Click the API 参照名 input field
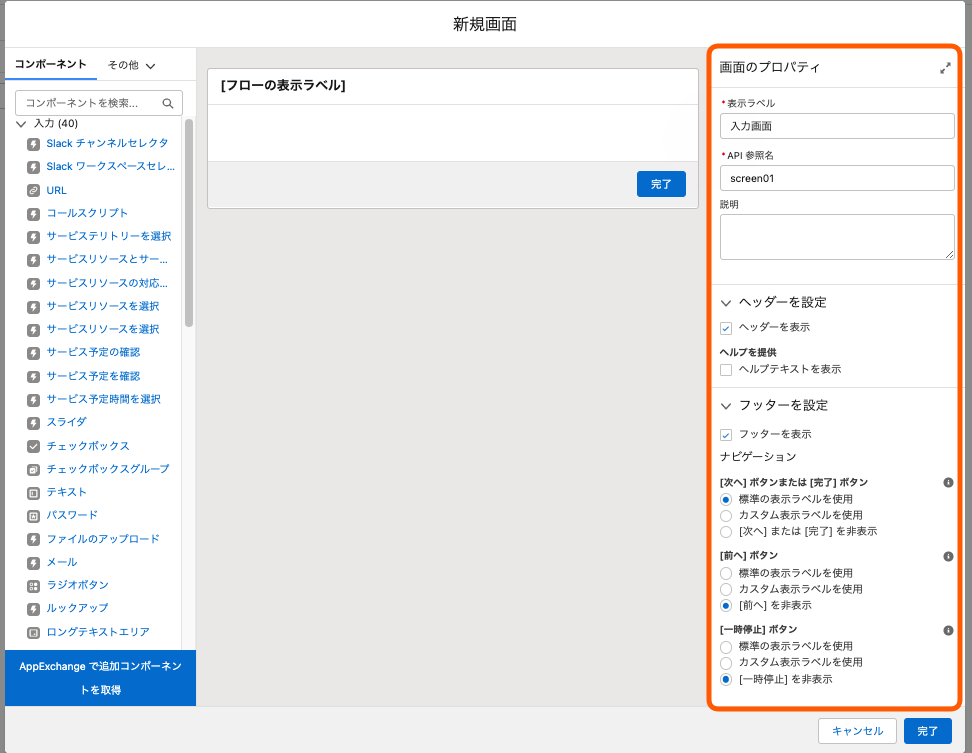Viewport: 972px width, 753px height. tap(837, 178)
